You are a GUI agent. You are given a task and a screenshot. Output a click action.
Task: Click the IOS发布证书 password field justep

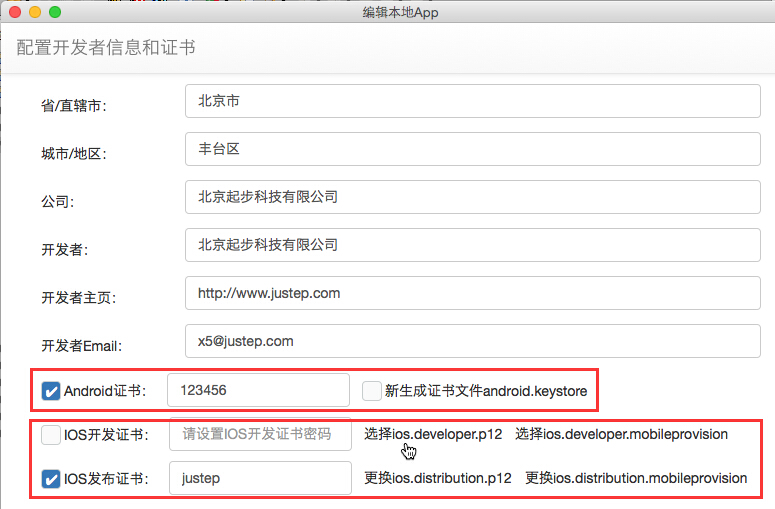260,478
